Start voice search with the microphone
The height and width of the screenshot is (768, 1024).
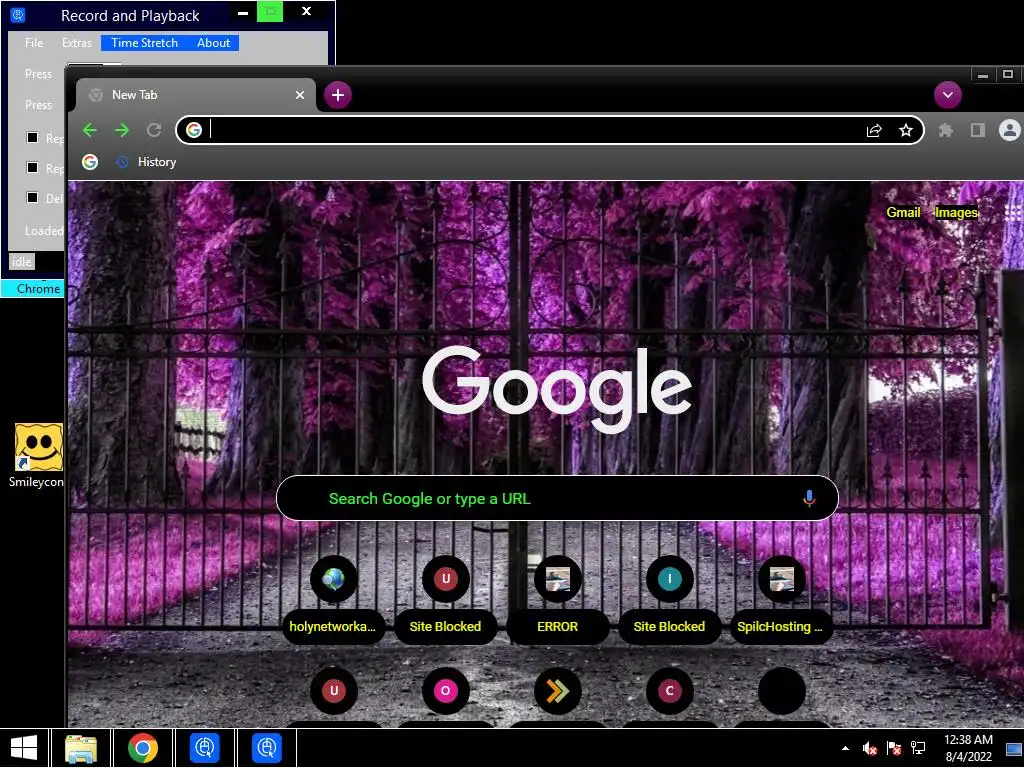[809, 498]
